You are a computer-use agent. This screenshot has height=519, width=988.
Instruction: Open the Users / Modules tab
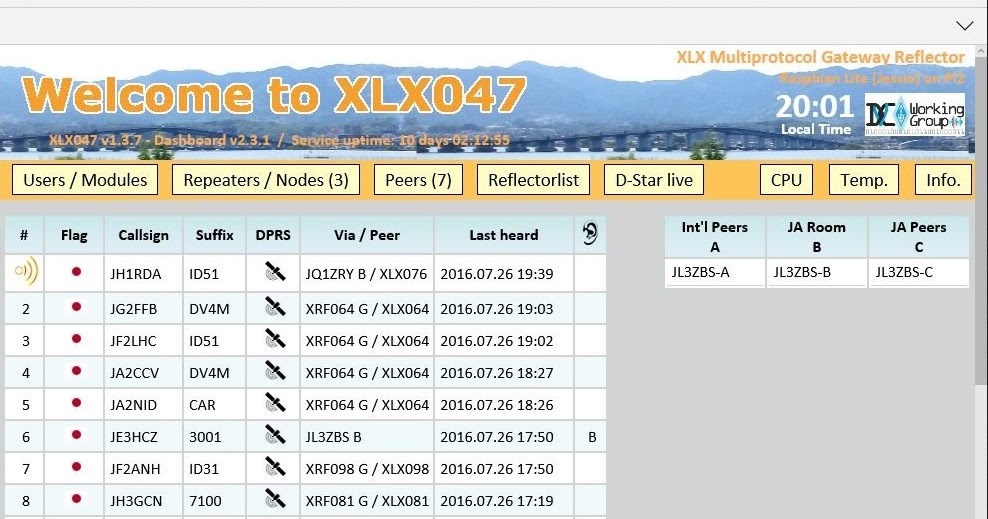point(85,180)
